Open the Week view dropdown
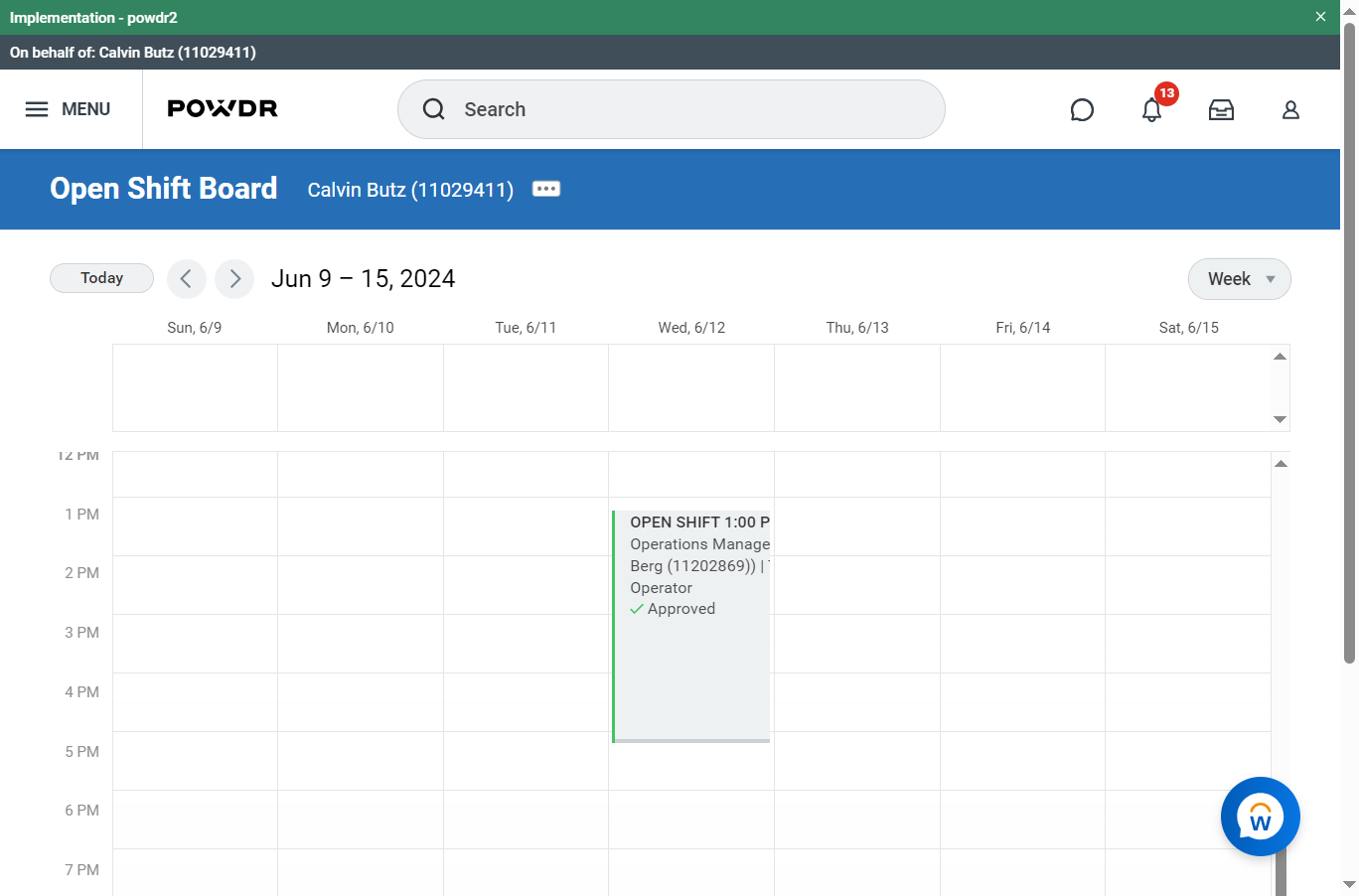The width and height of the screenshot is (1359, 896). click(x=1240, y=279)
